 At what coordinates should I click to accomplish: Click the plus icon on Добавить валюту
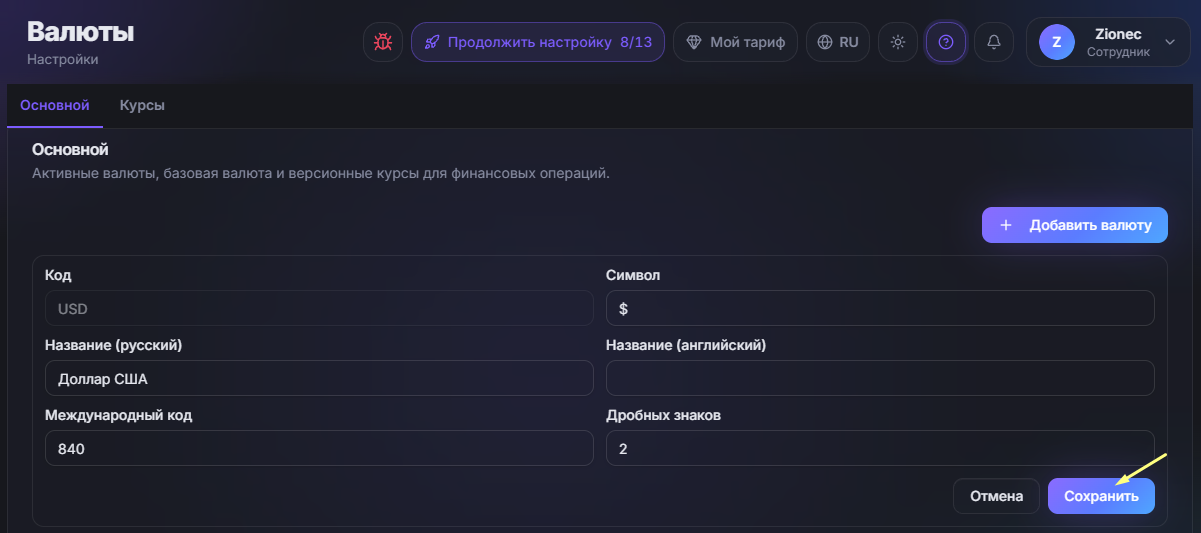[1006, 225]
